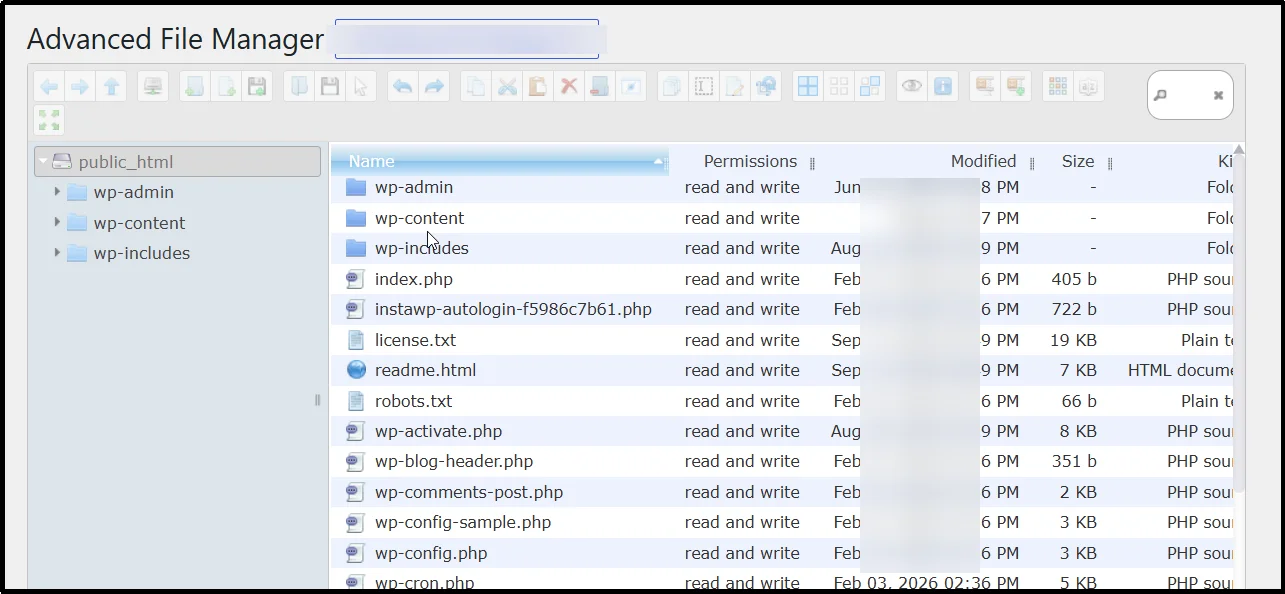
Task: Select wp-content folder label in tree
Action: click(x=139, y=223)
